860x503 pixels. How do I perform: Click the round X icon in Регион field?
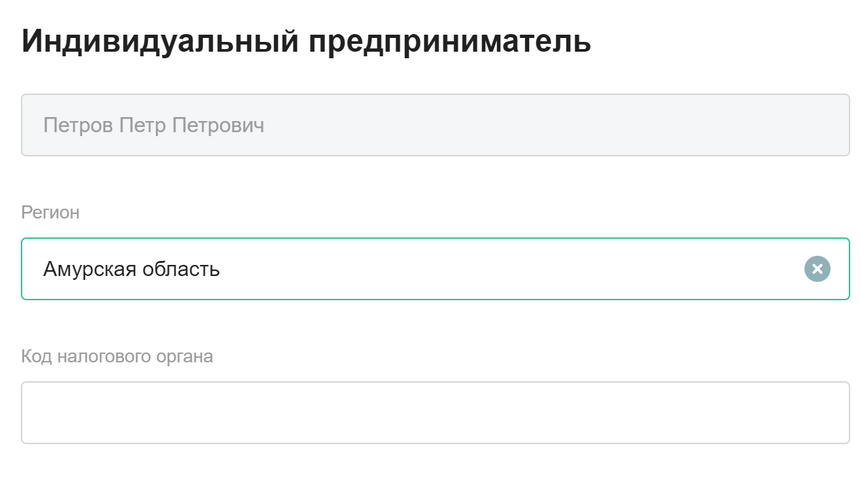817,269
